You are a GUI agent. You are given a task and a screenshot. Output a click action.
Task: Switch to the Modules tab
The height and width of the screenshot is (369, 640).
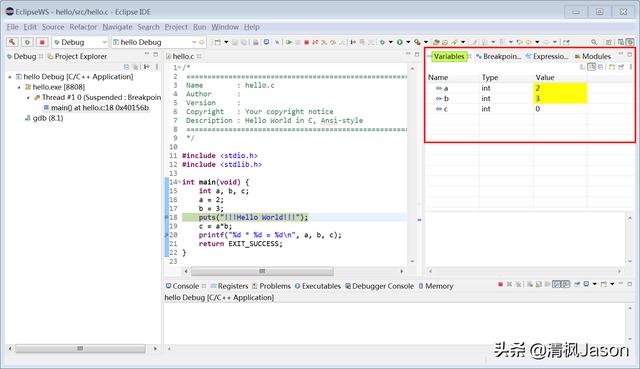(x=593, y=56)
